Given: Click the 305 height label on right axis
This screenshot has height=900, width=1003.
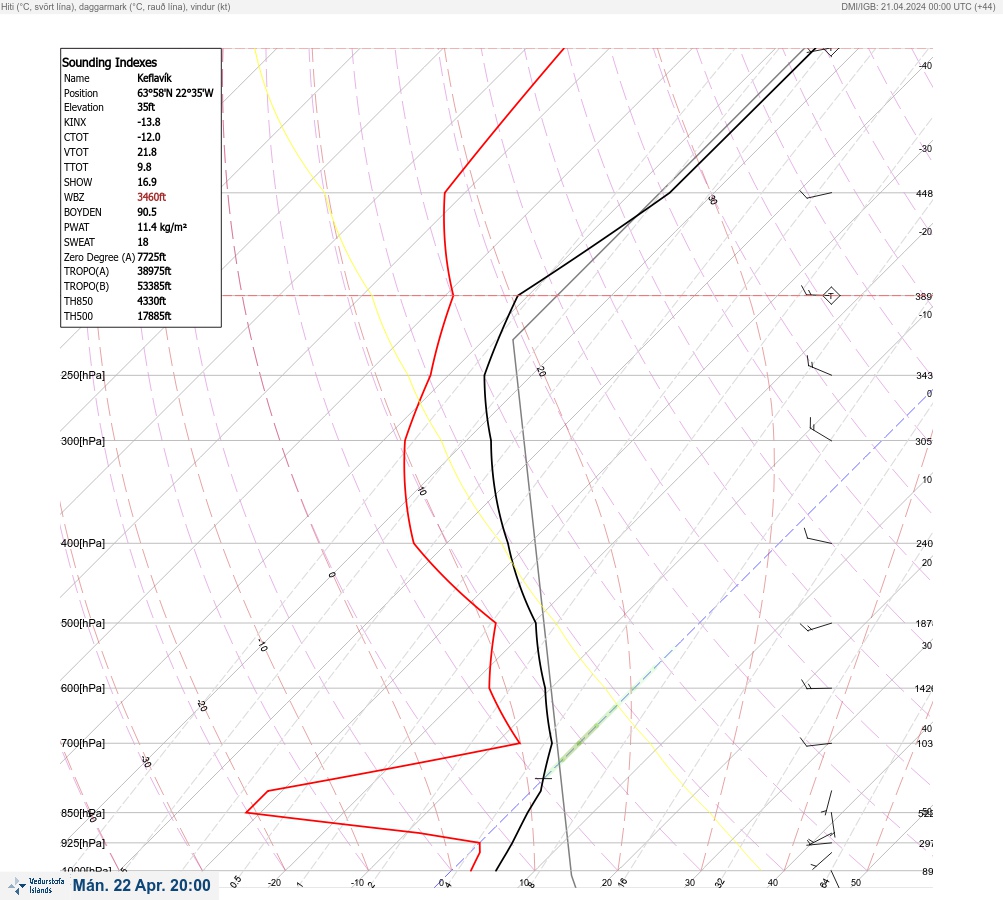Looking at the screenshot, I should tap(924, 441).
